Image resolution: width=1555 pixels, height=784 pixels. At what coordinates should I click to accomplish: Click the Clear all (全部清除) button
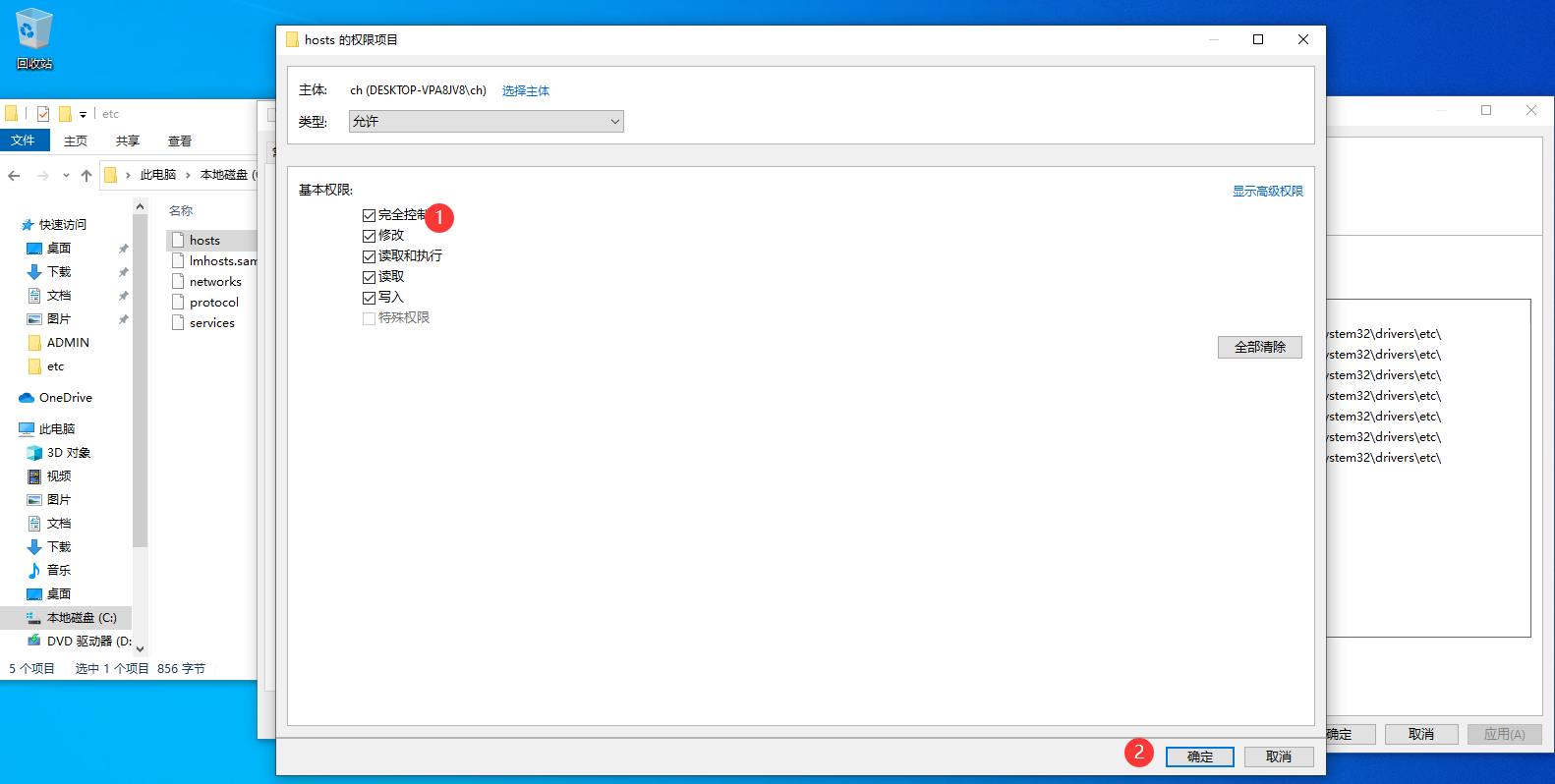tap(1260, 348)
